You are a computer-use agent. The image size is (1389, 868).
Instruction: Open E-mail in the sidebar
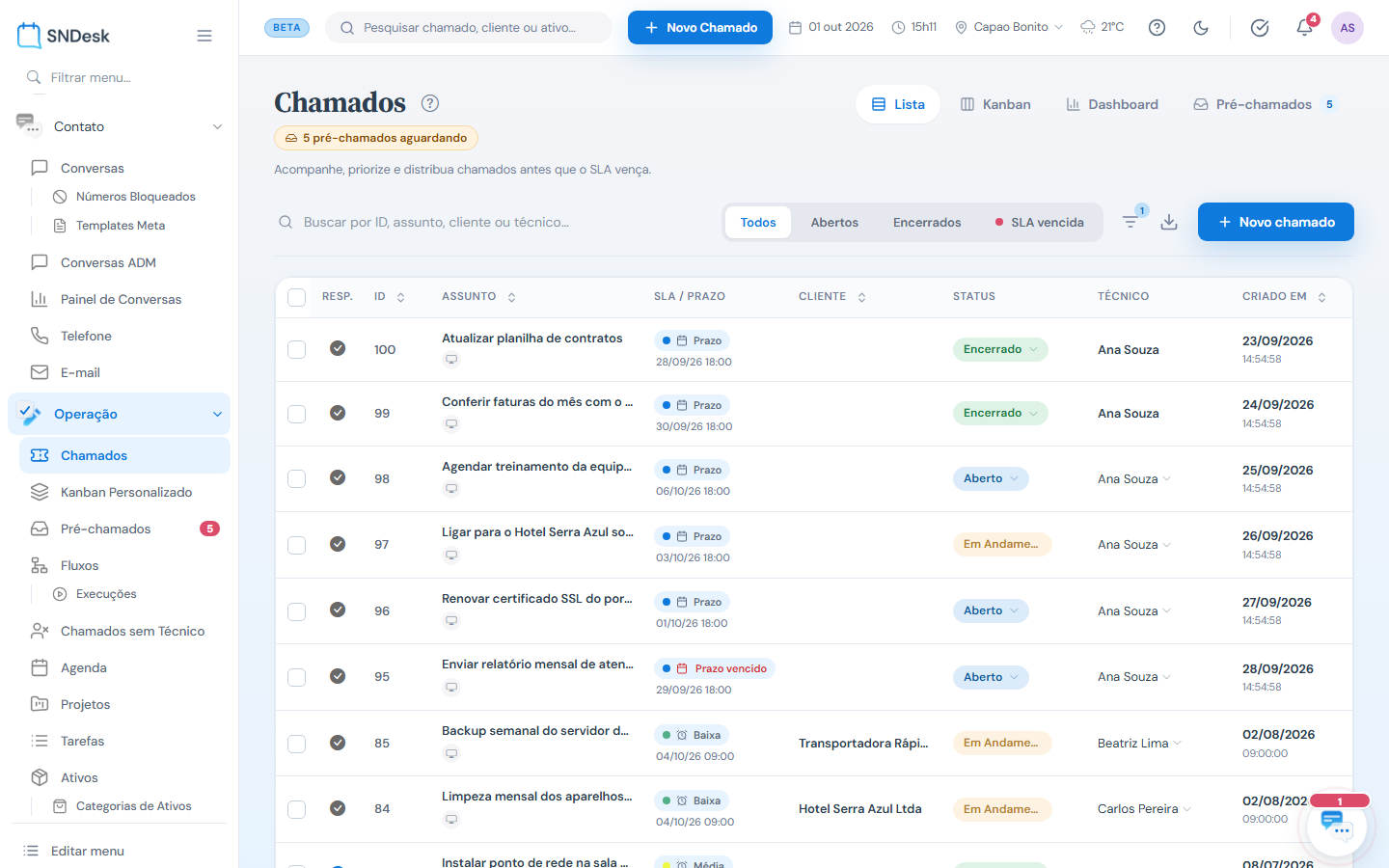click(80, 372)
